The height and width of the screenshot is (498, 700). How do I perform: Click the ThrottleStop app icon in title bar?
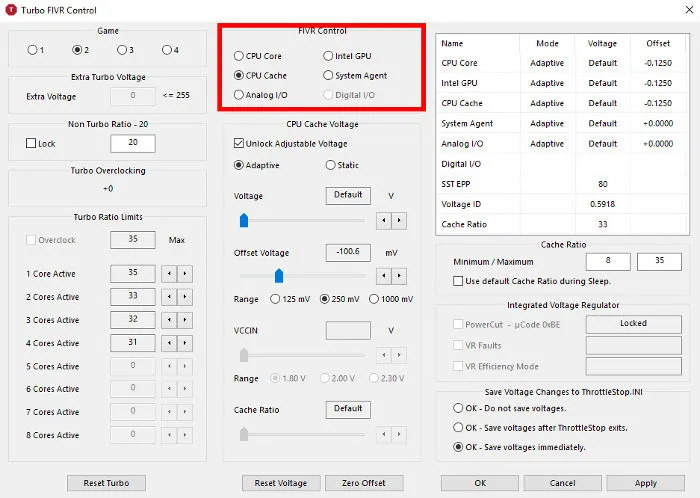[x=10, y=10]
